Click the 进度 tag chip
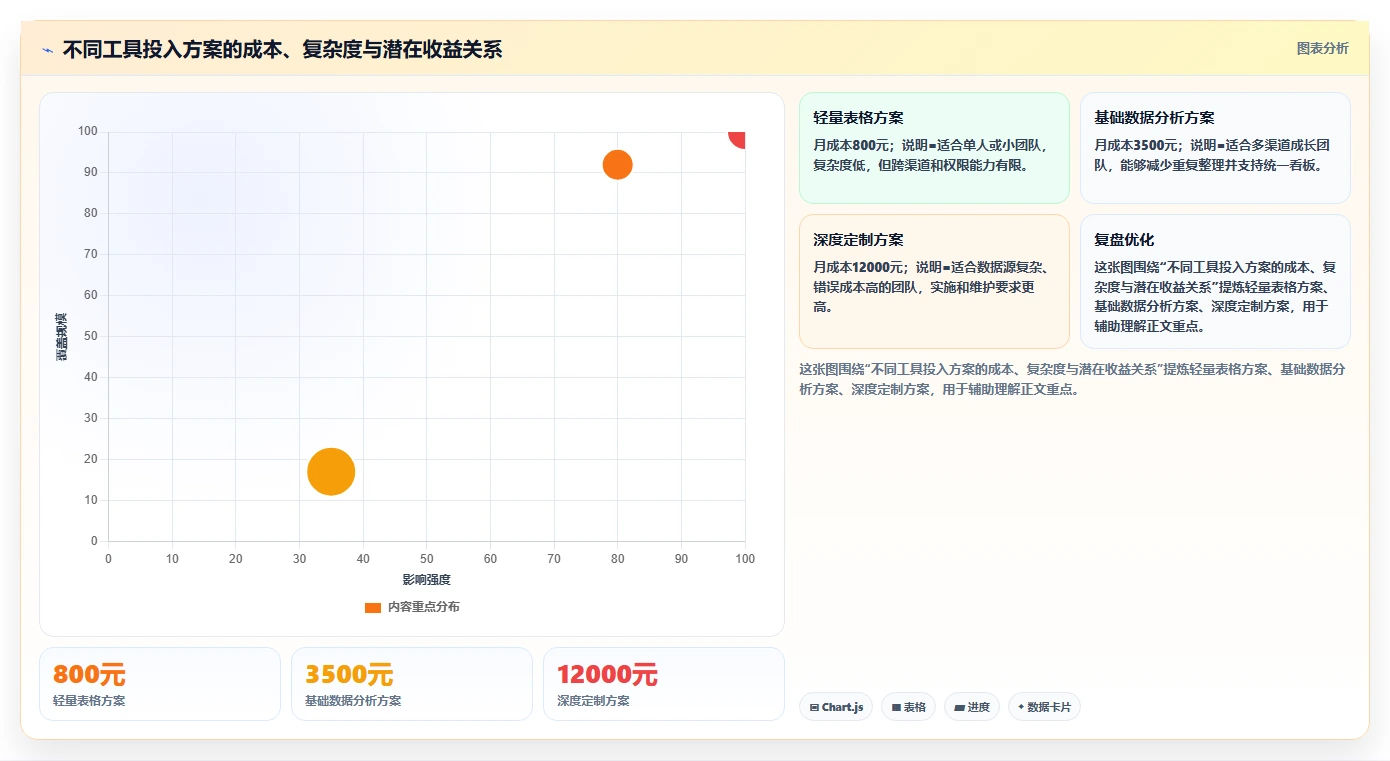The width and height of the screenshot is (1390, 761). [972, 707]
